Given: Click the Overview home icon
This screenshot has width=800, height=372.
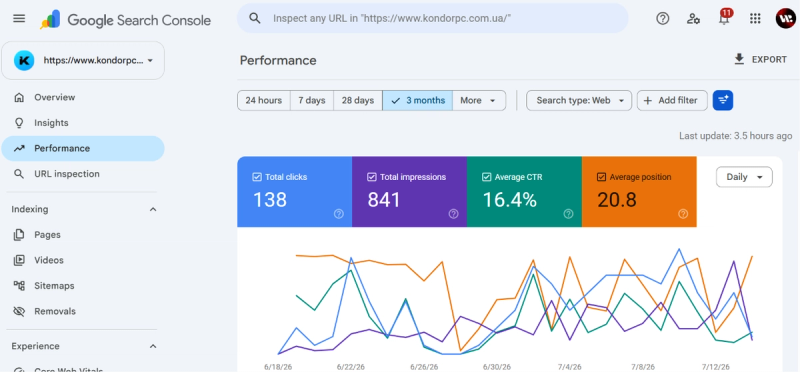Looking at the screenshot, I should click(19, 97).
